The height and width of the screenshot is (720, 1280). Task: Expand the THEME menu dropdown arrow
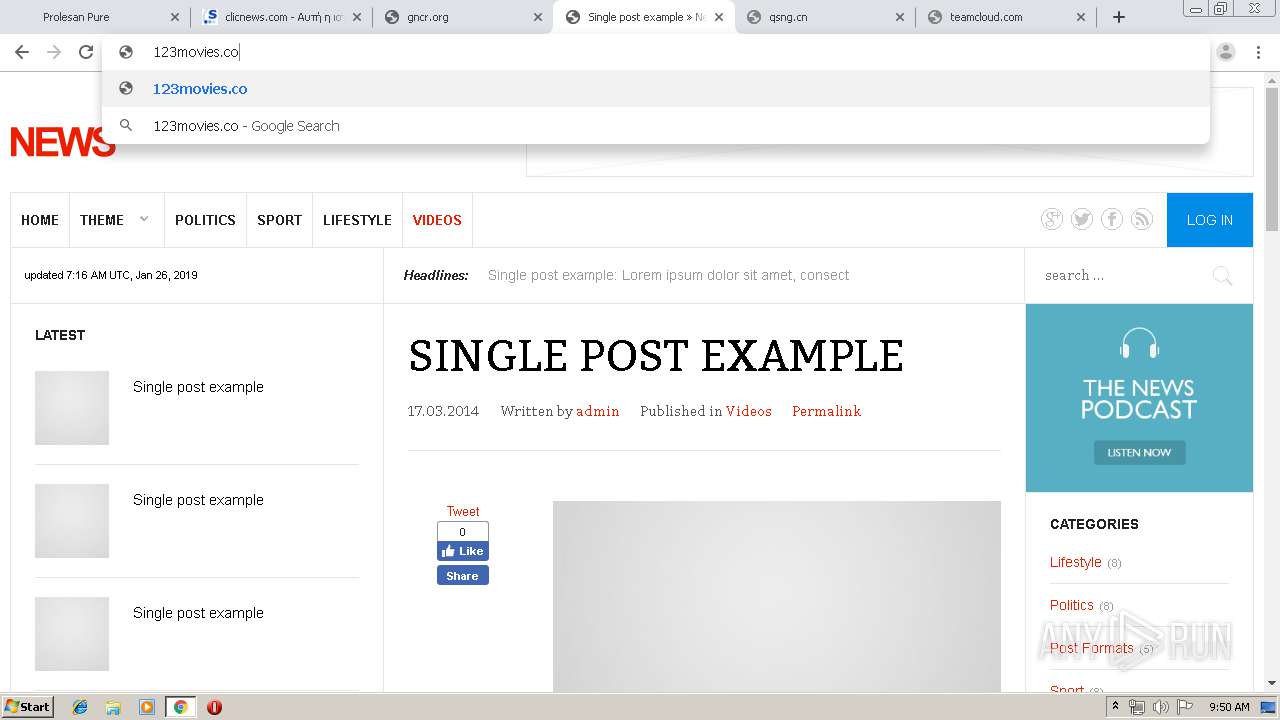[144, 219]
